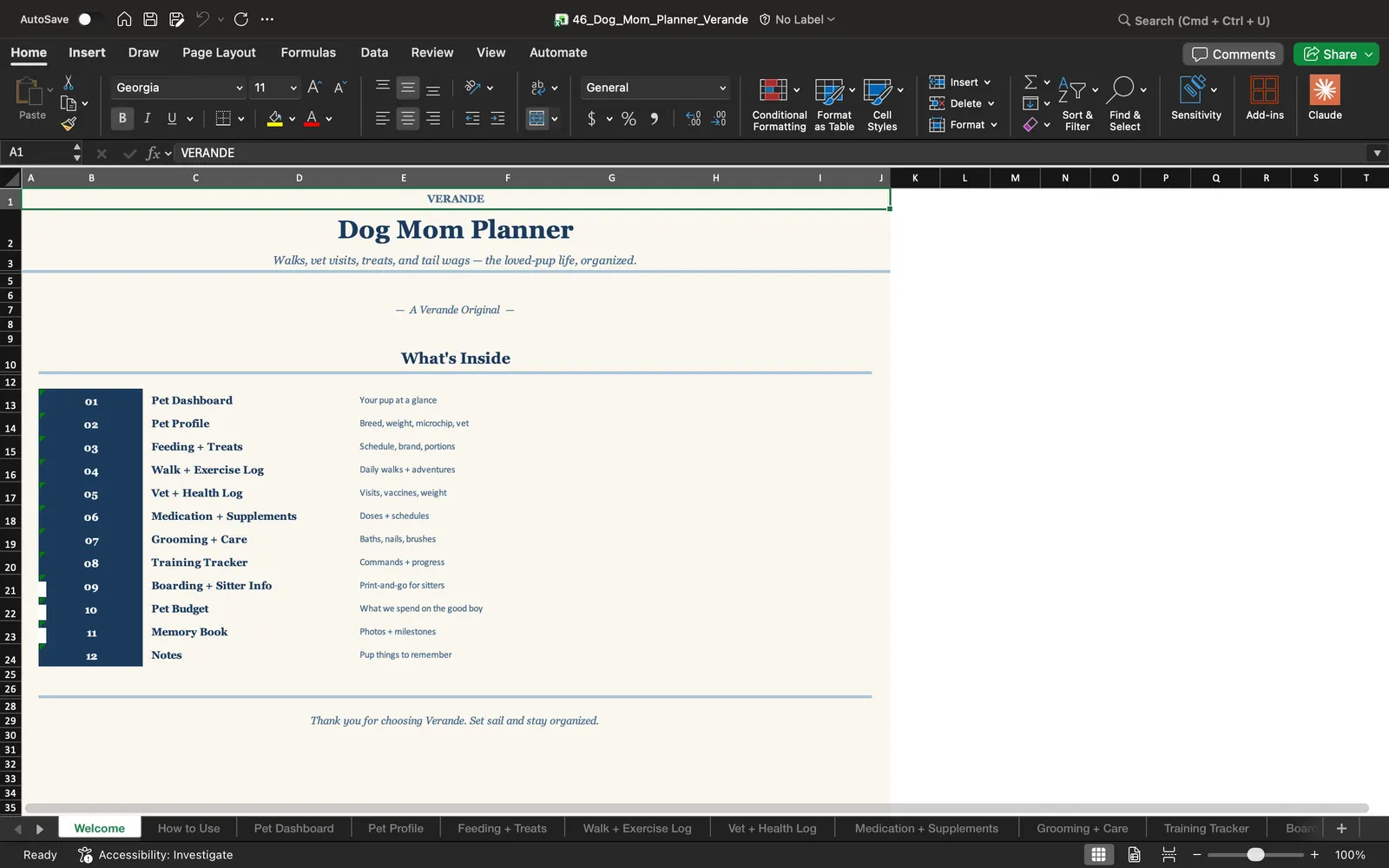Viewport: 1389px width, 868px height.
Task: Click Accessibility: Investigate in status bar
Action: point(155,855)
